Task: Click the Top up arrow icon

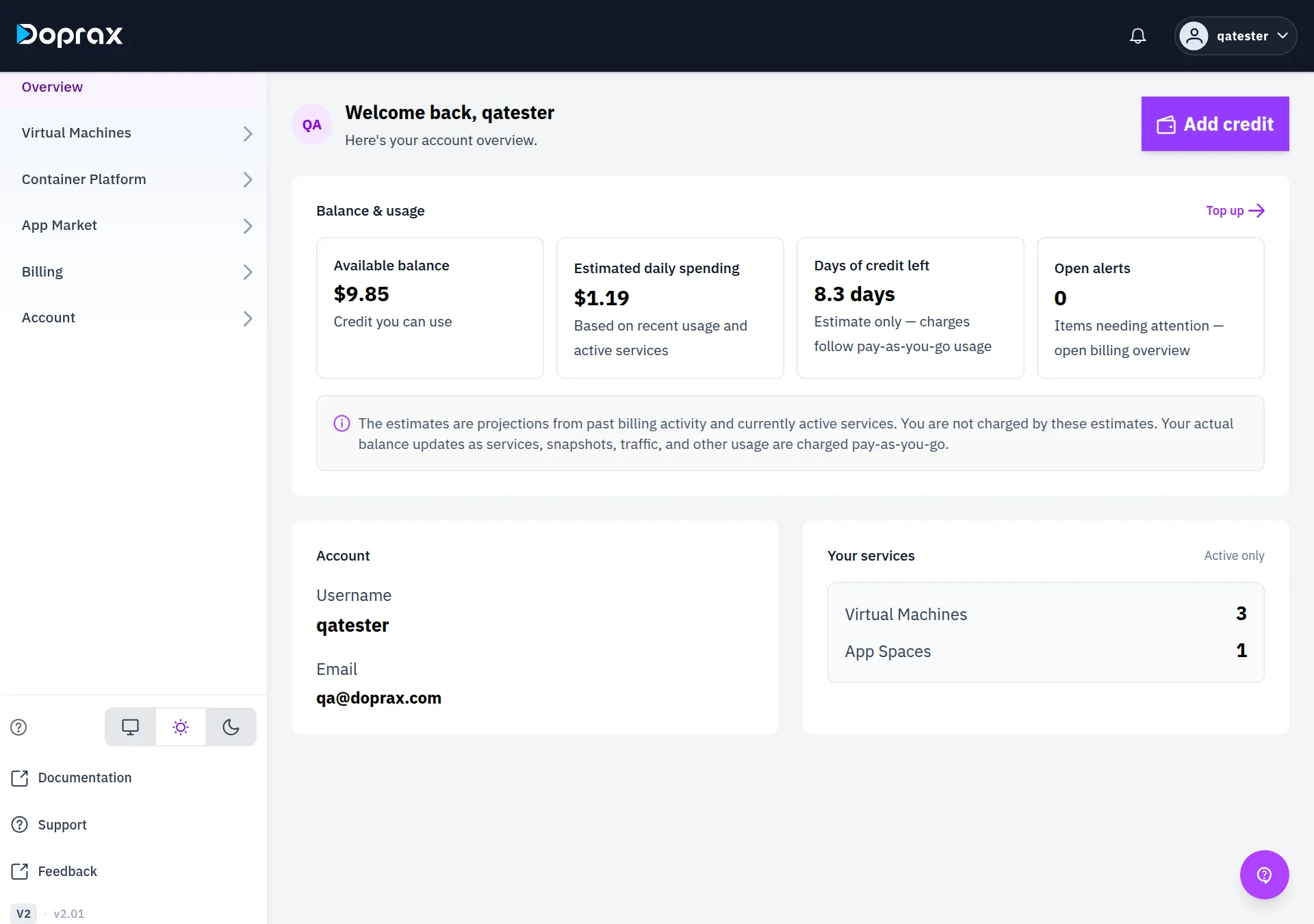Action: (x=1257, y=211)
